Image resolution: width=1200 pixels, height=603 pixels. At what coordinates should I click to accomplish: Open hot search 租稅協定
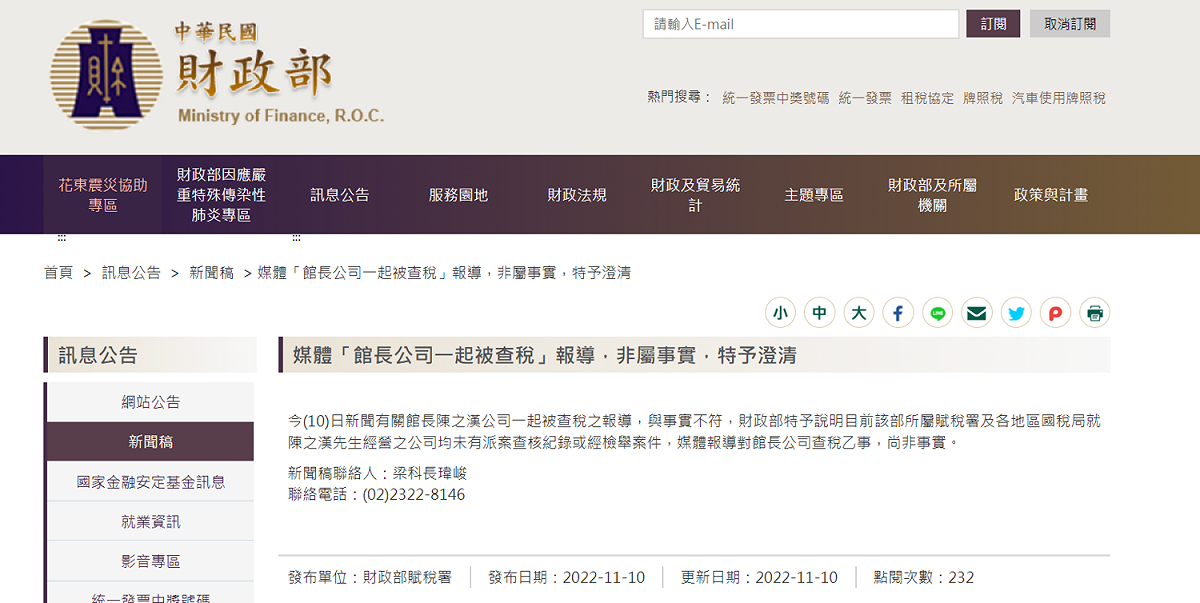(x=927, y=98)
